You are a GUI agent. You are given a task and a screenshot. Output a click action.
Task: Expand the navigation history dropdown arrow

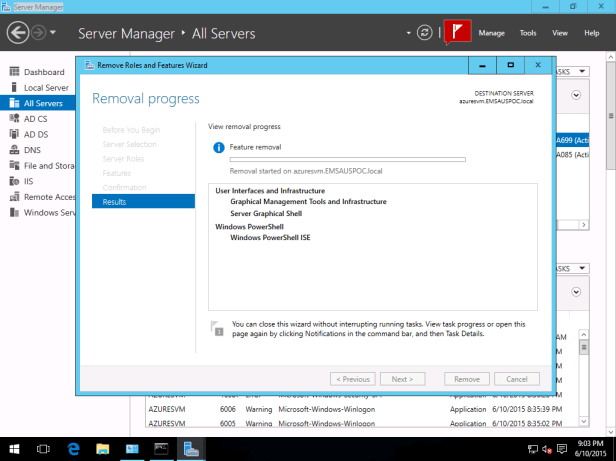tap(52, 33)
